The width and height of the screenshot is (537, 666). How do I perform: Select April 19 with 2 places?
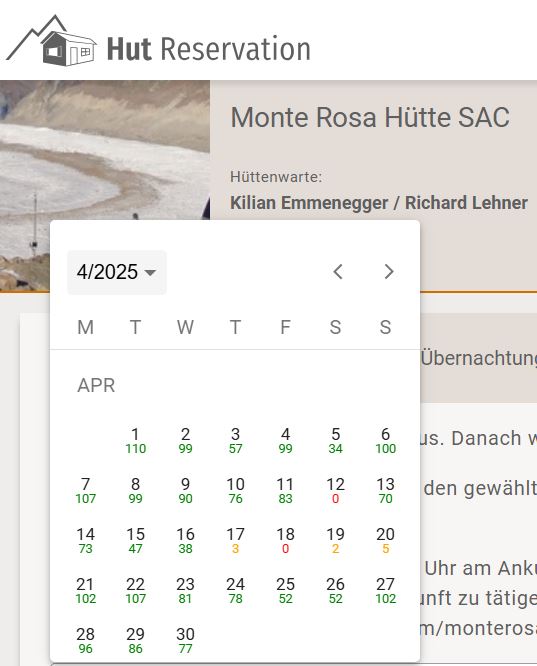pos(335,541)
